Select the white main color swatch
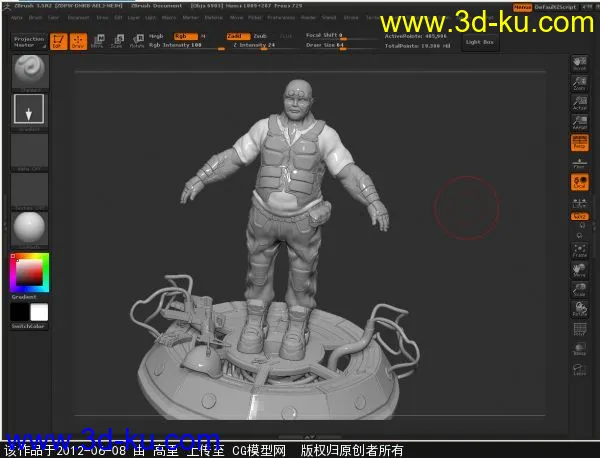The width and height of the screenshot is (600, 458). pos(39,312)
